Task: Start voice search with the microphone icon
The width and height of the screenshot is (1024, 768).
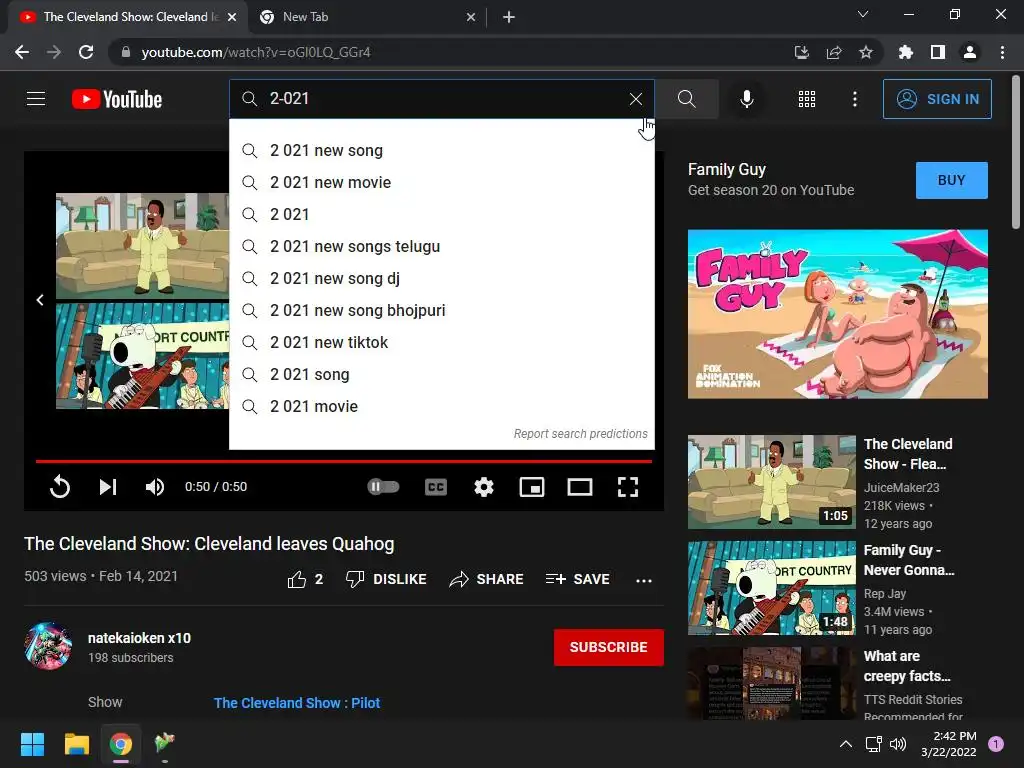Action: pyautogui.click(x=746, y=99)
